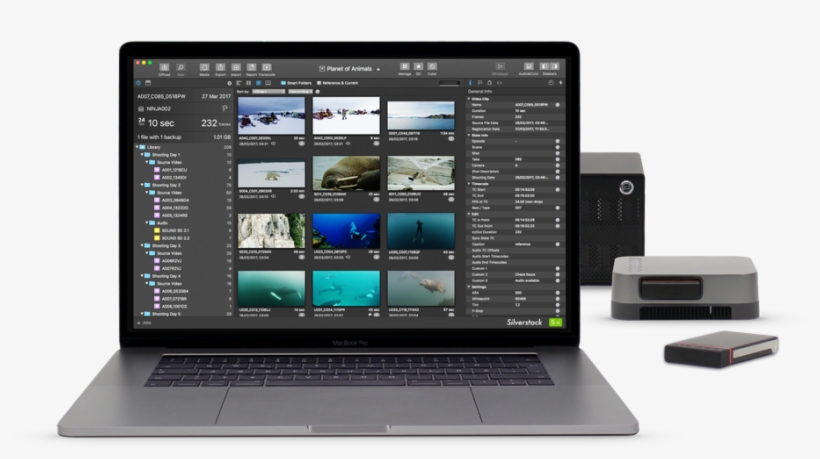Click the Offload toolbar icon
The width and height of the screenshot is (820, 459).
164,67
